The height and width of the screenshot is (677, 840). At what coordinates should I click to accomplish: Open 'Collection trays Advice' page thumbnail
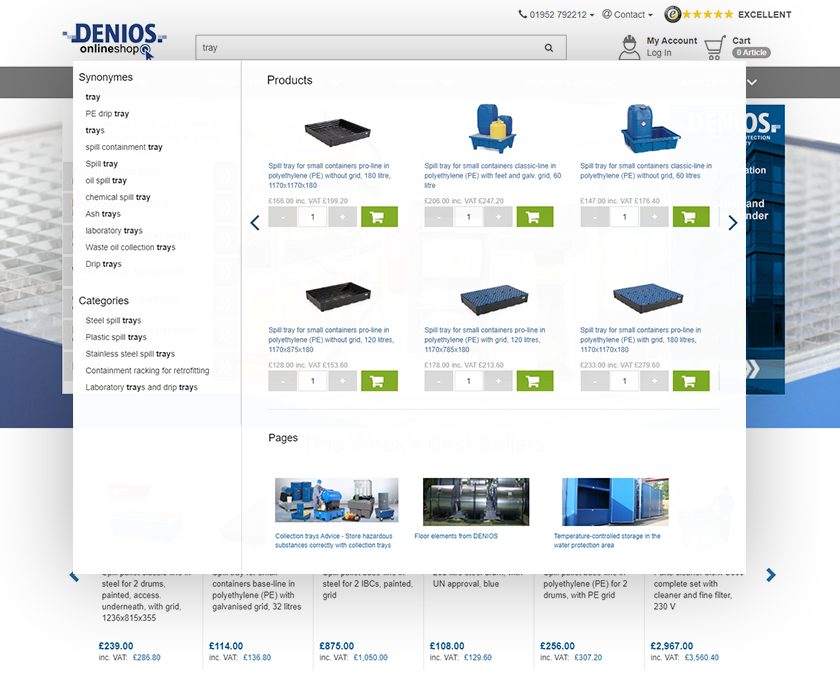(x=336, y=500)
